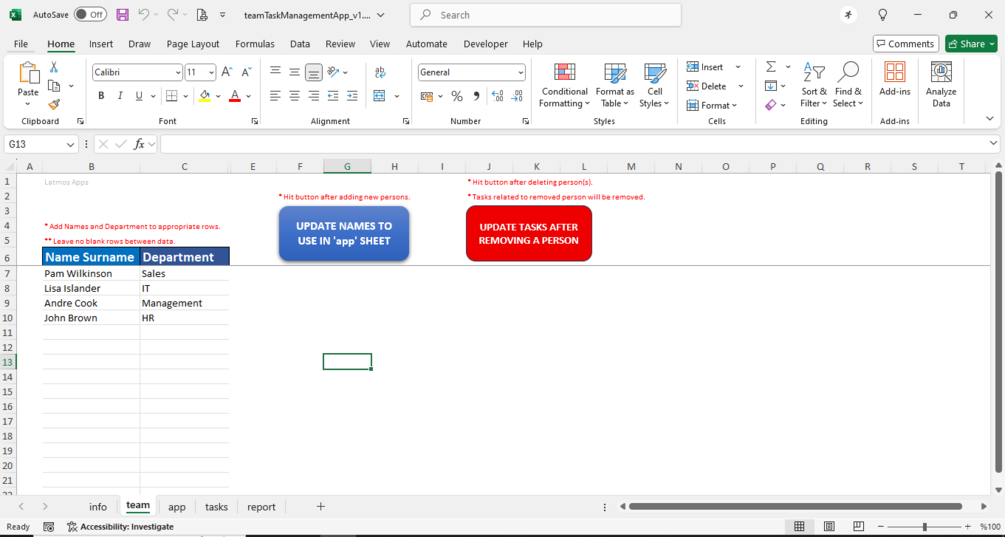Click the Comma Style icon
This screenshot has width=1005, height=537.
[x=476, y=96]
